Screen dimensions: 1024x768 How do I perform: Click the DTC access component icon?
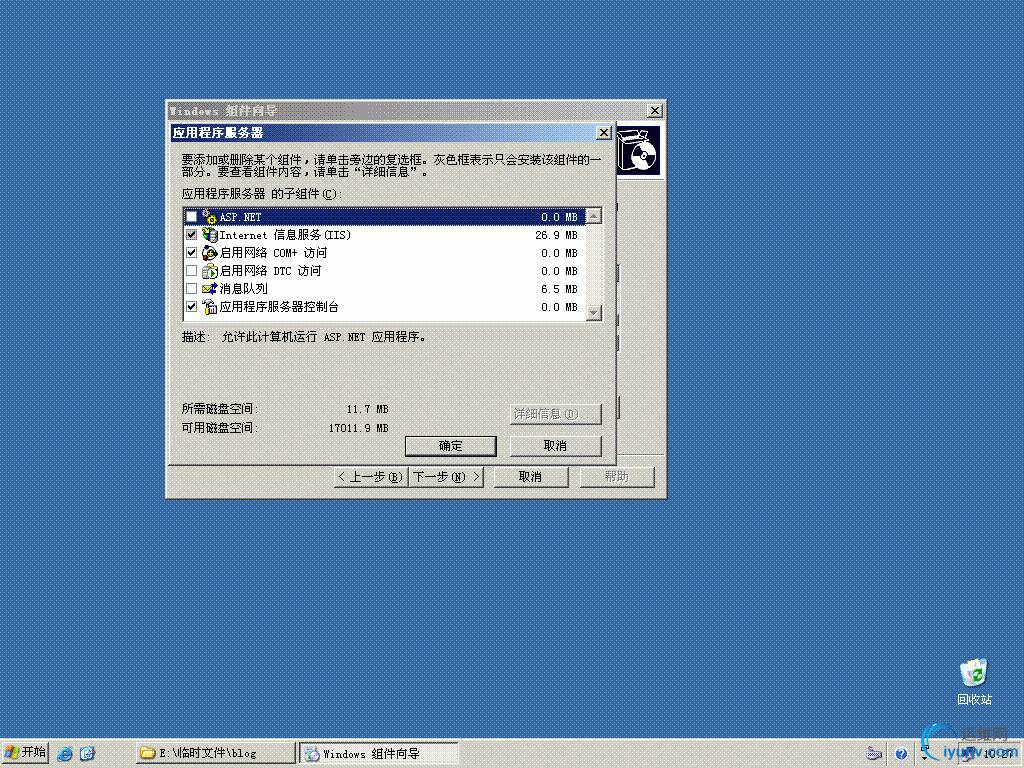click(209, 270)
